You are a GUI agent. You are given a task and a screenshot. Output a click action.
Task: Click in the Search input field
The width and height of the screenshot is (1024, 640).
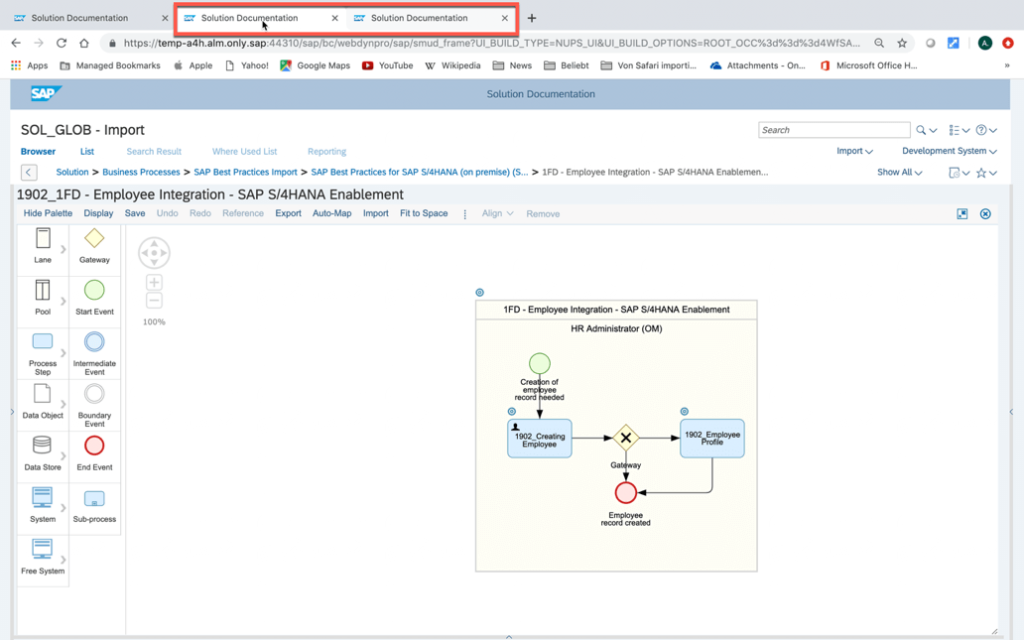pyautogui.click(x=834, y=130)
